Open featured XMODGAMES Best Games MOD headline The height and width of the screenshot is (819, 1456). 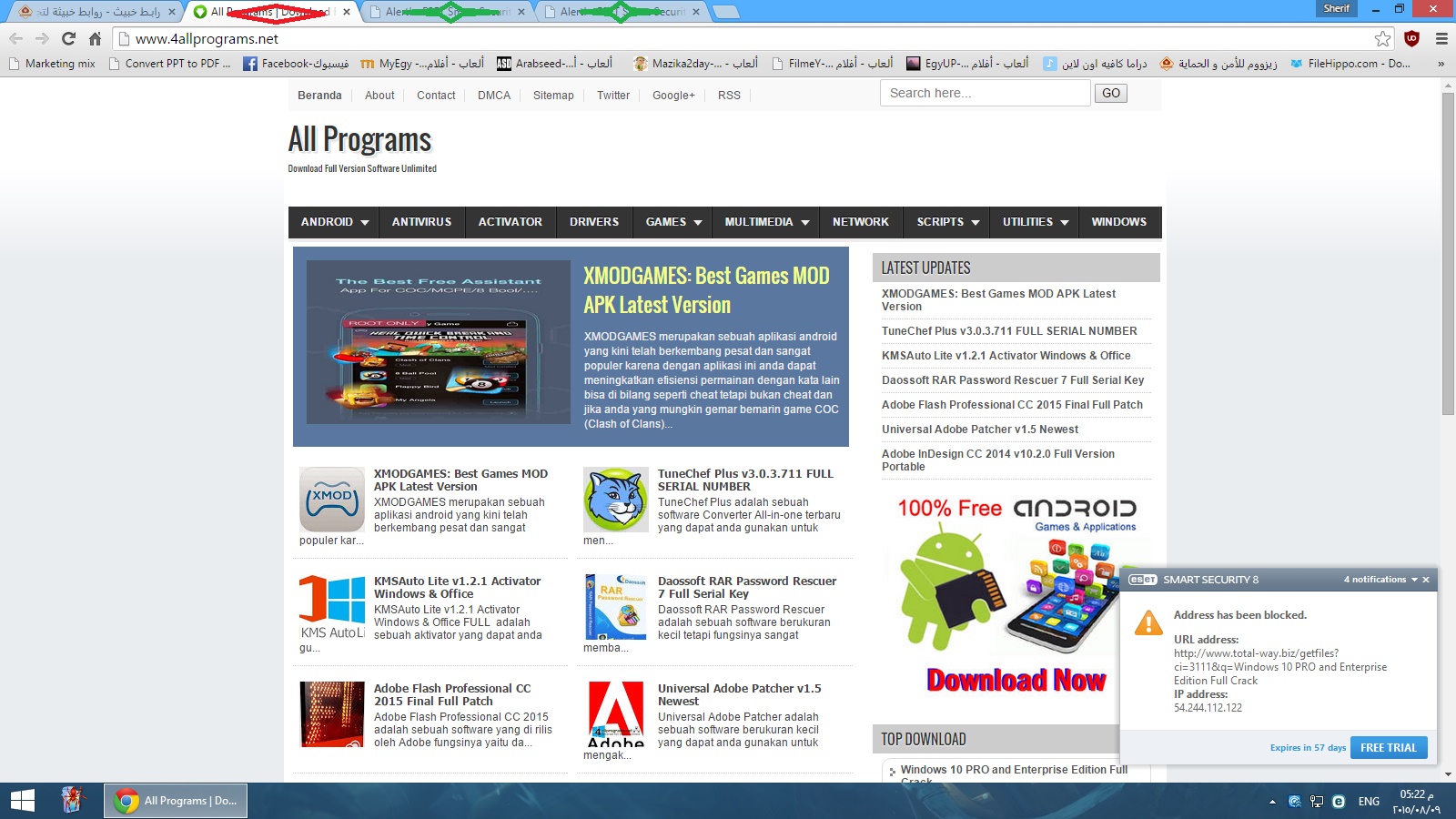point(706,290)
